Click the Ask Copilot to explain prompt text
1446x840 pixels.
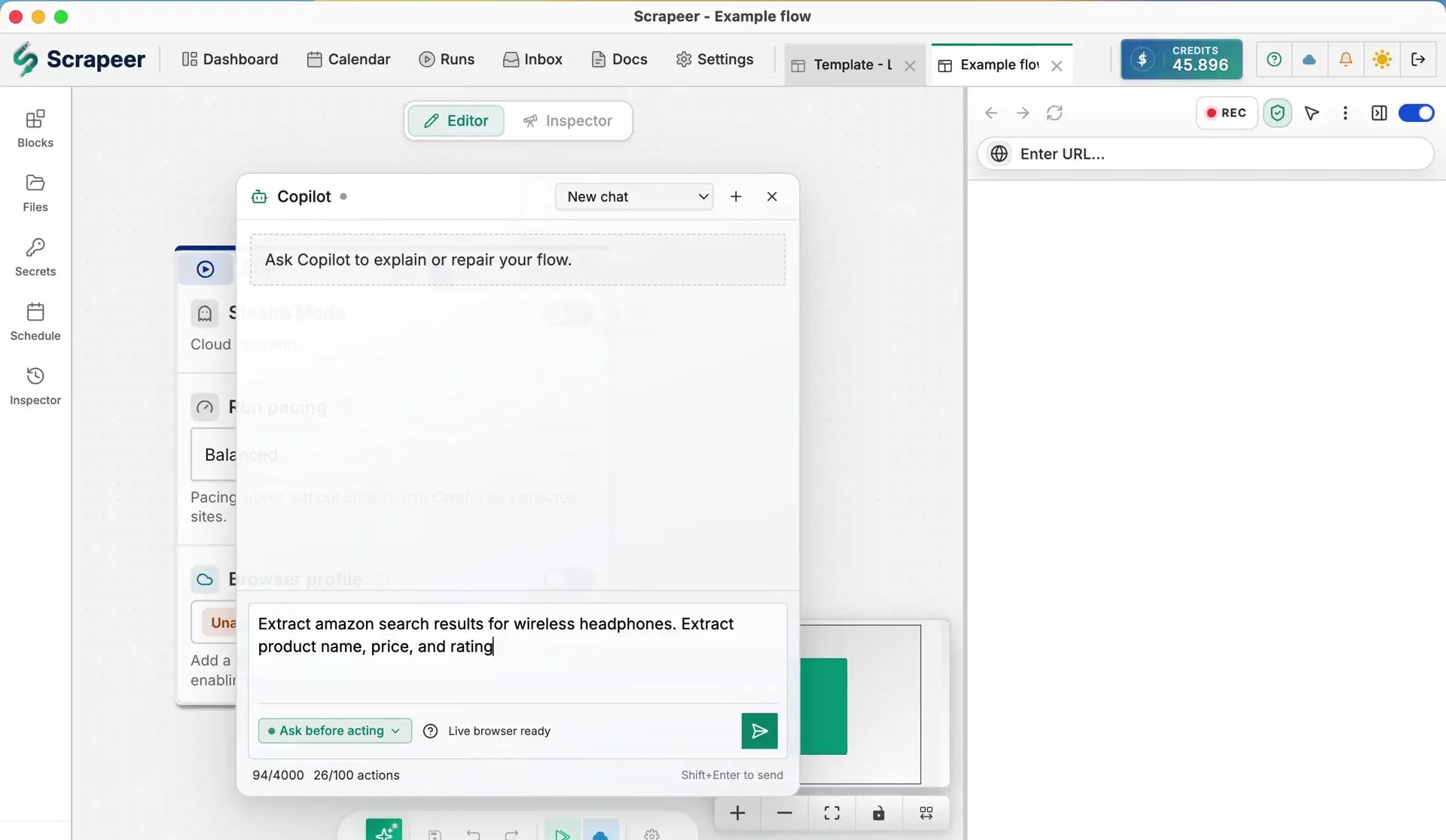[418, 260]
